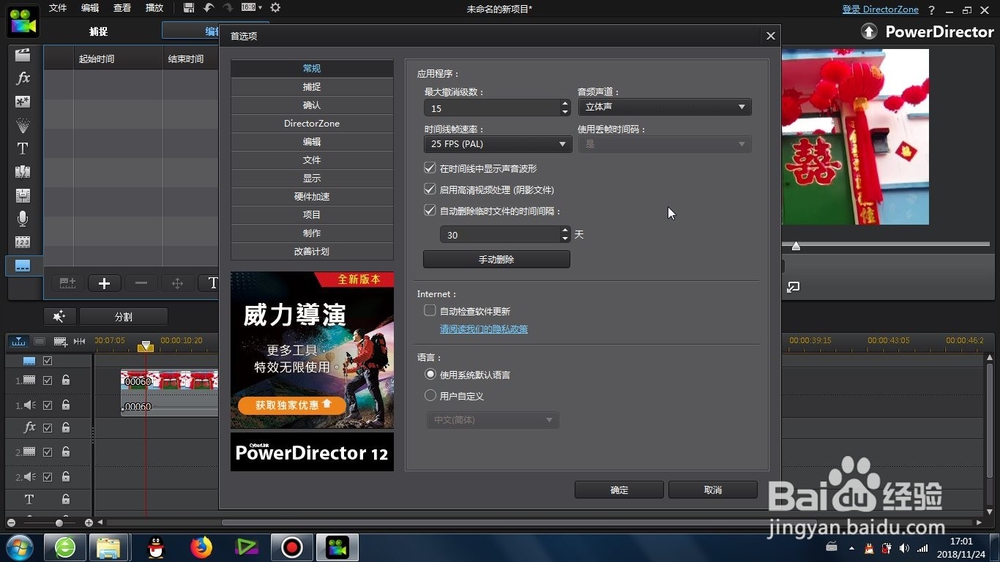Click the add track icon in timeline
1000x562 pixels.
pos(60,342)
